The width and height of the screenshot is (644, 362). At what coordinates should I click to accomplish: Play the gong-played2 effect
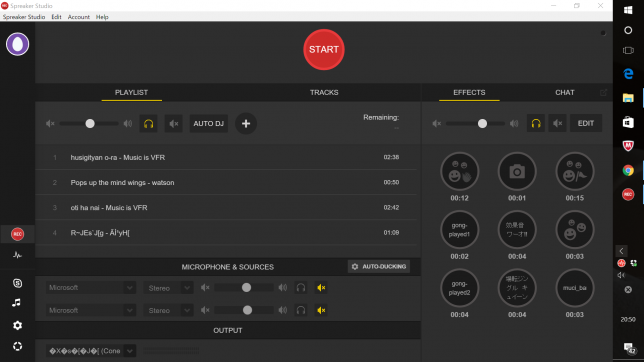pos(459,288)
